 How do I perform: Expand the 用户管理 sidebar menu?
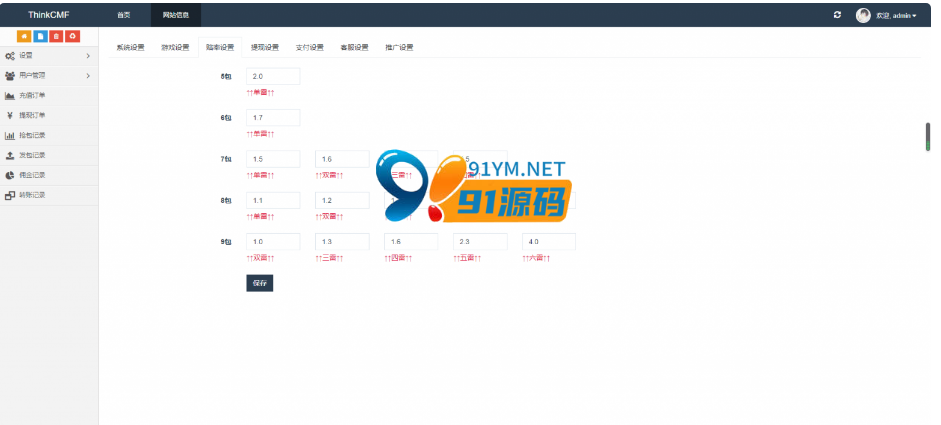pos(49,76)
